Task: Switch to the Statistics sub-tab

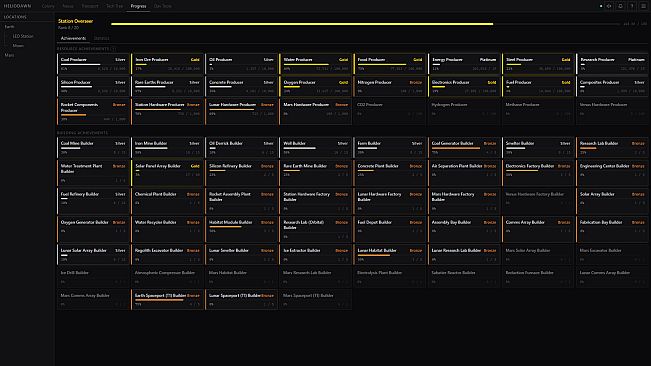Action: tap(101, 38)
